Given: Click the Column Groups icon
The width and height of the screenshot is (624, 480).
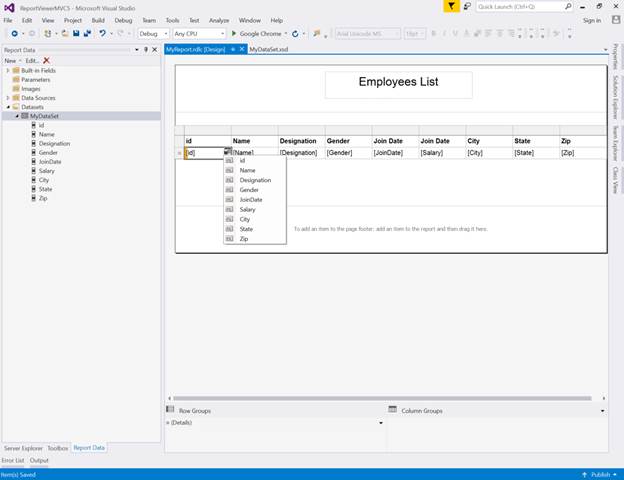Looking at the screenshot, I should click(393, 409).
